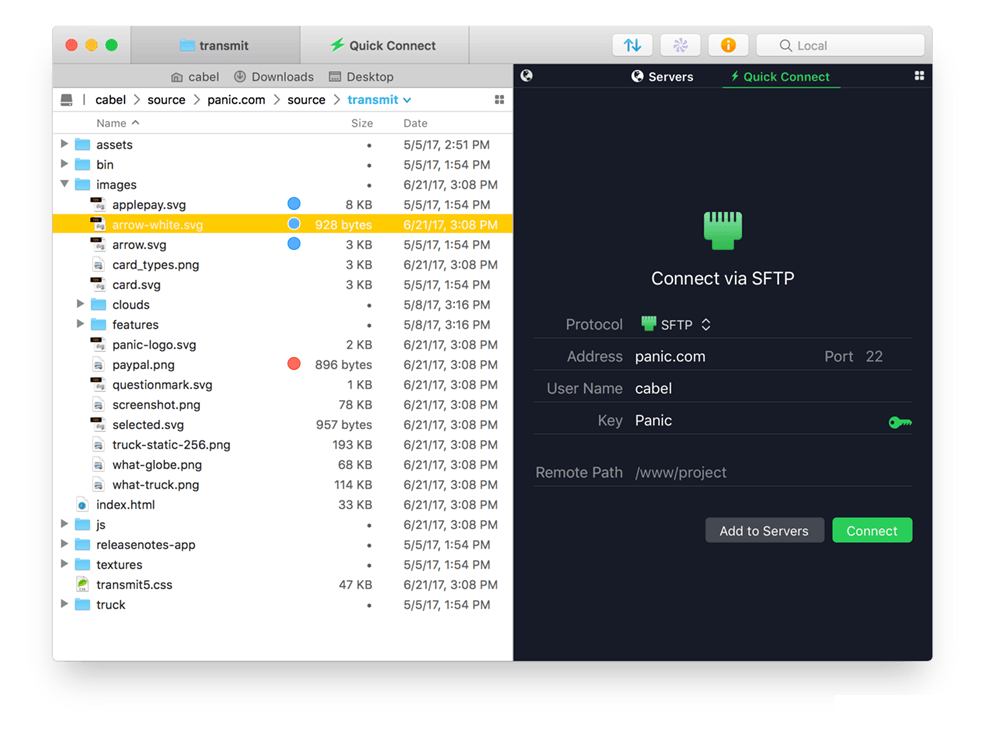Screen dimensions: 985x735
Task: Click blue tag dot on arrow.svg
Action: click(293, 244)
